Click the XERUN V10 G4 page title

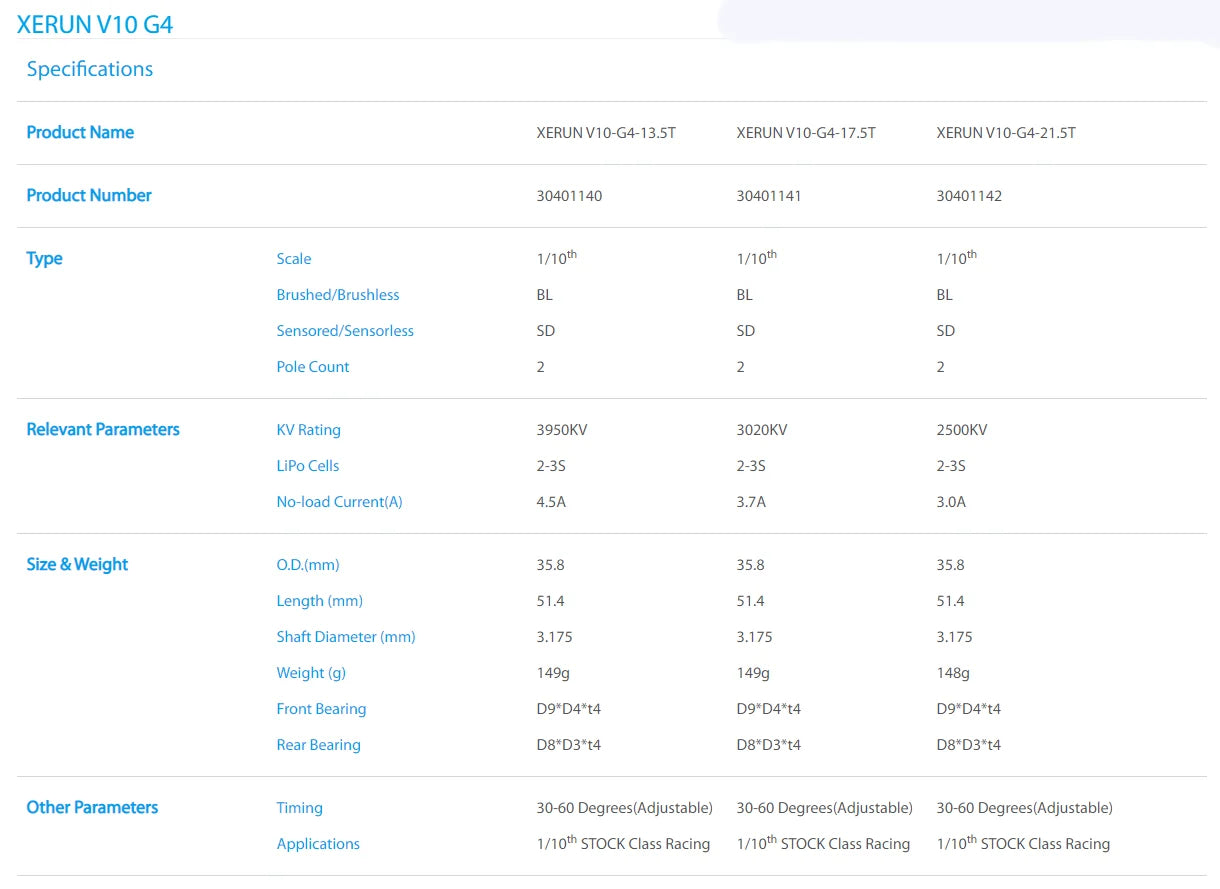pos(95,25)
